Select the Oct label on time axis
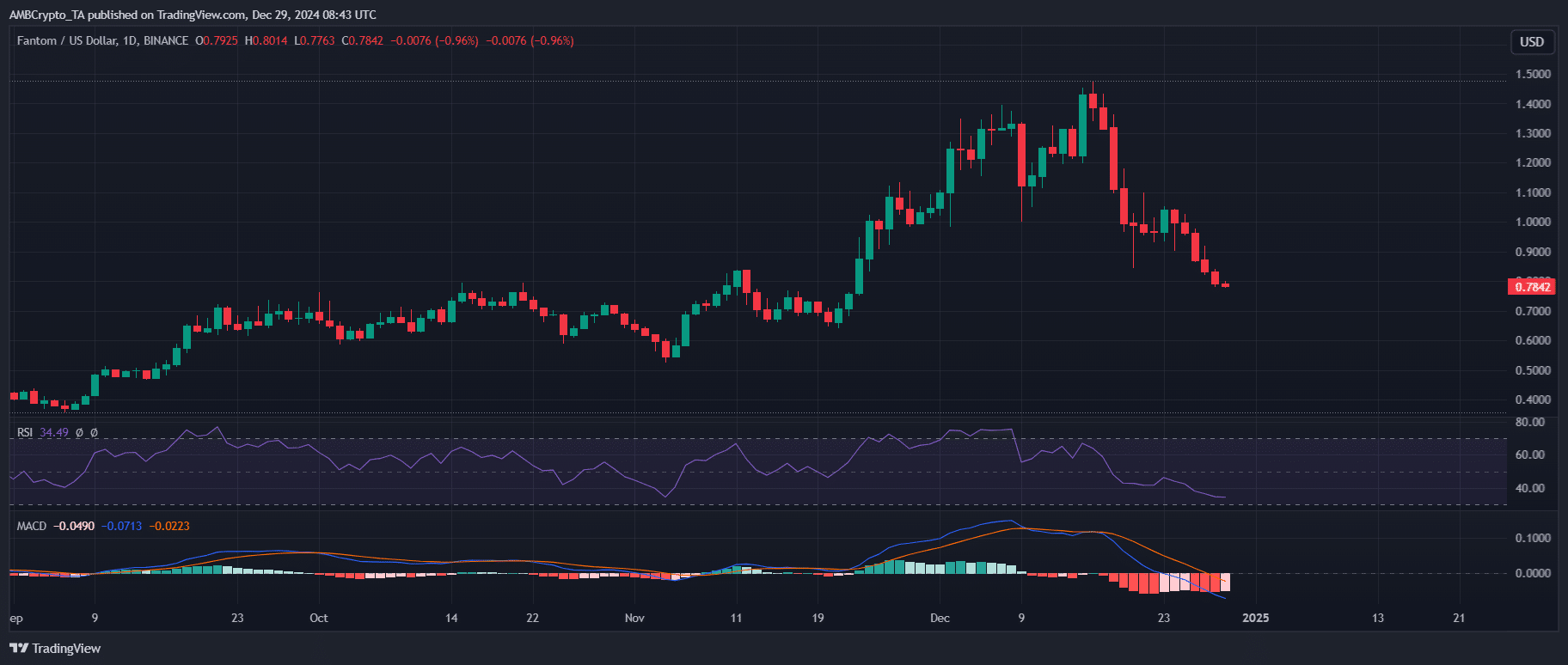1568x665 pixels. click(318, 618)
